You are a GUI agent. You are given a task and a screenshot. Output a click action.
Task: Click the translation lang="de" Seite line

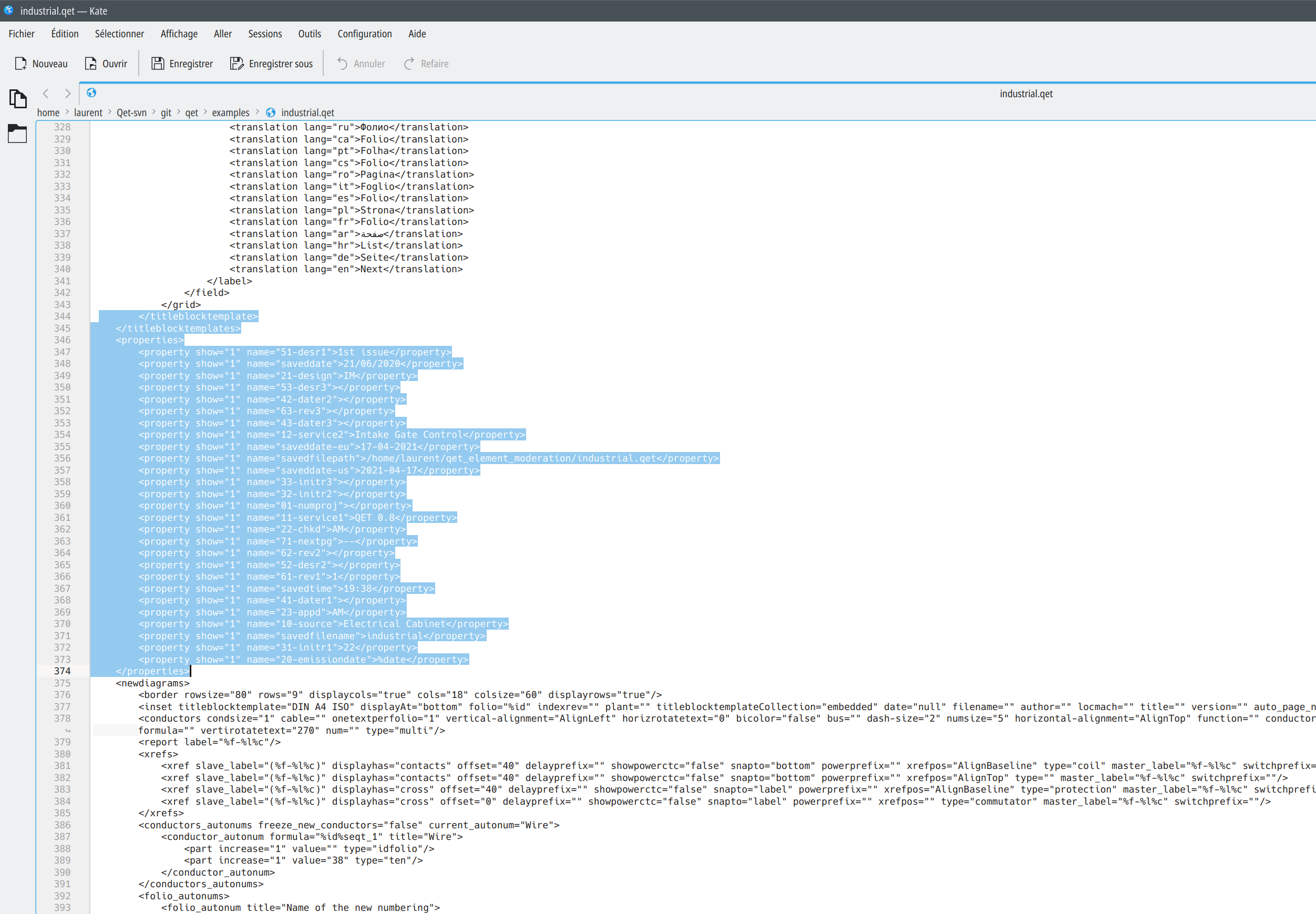pos(349,258)
